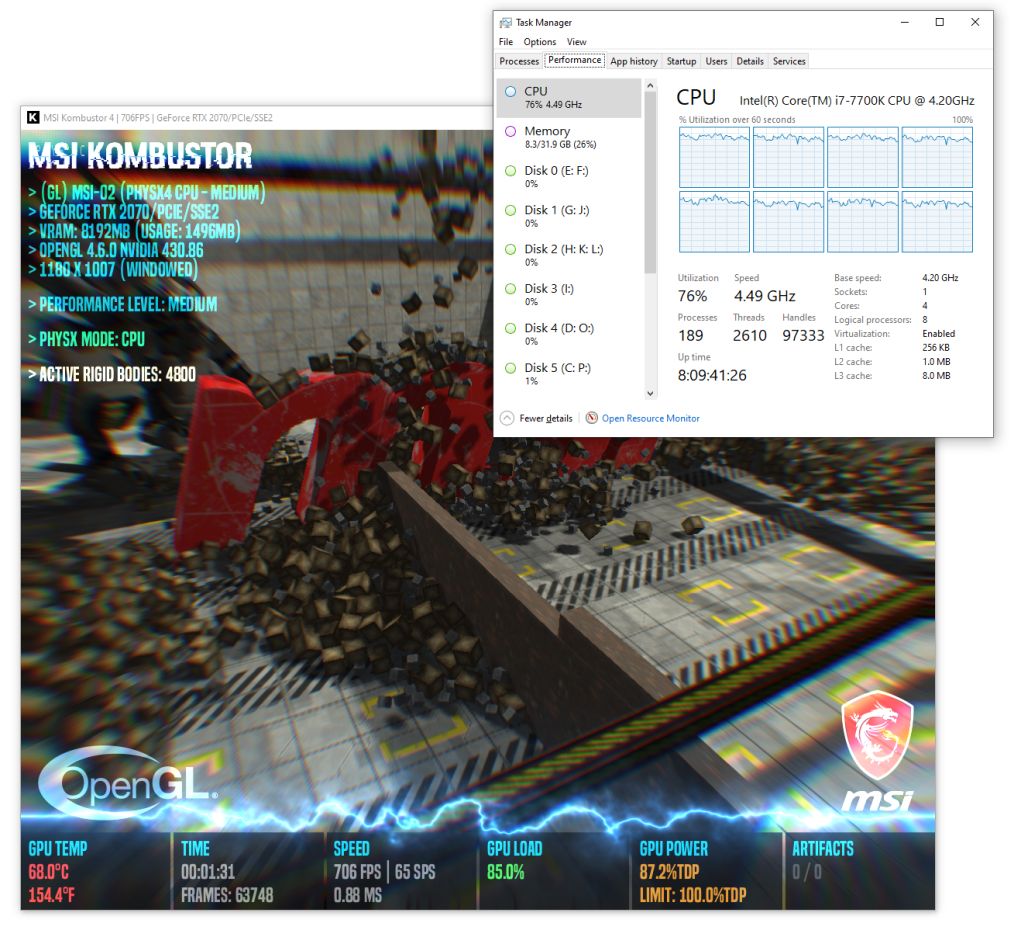1024x947 pixels.
Task: Click the Intel Core i7-7700K CPU name
Action: tap(857, 101)
